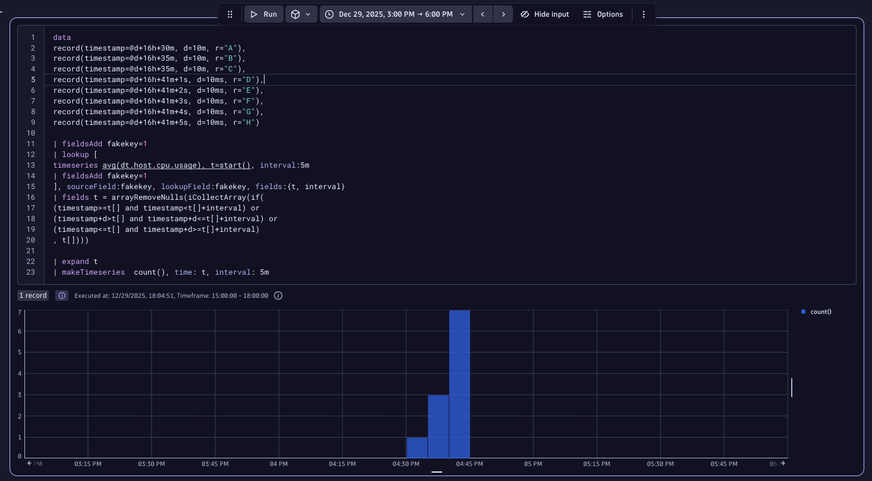The width and height of the screenshot is (872, 481).
Task: Open the Options panel
Action: [603, 14]
